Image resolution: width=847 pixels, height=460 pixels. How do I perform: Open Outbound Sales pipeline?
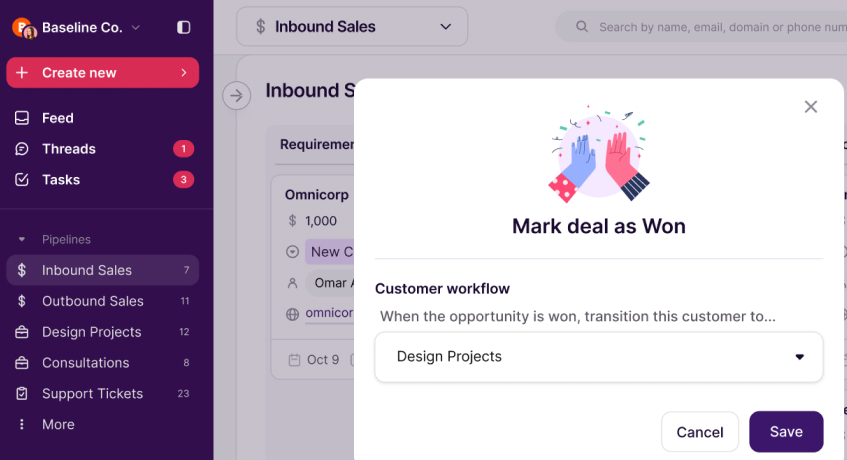93,301
